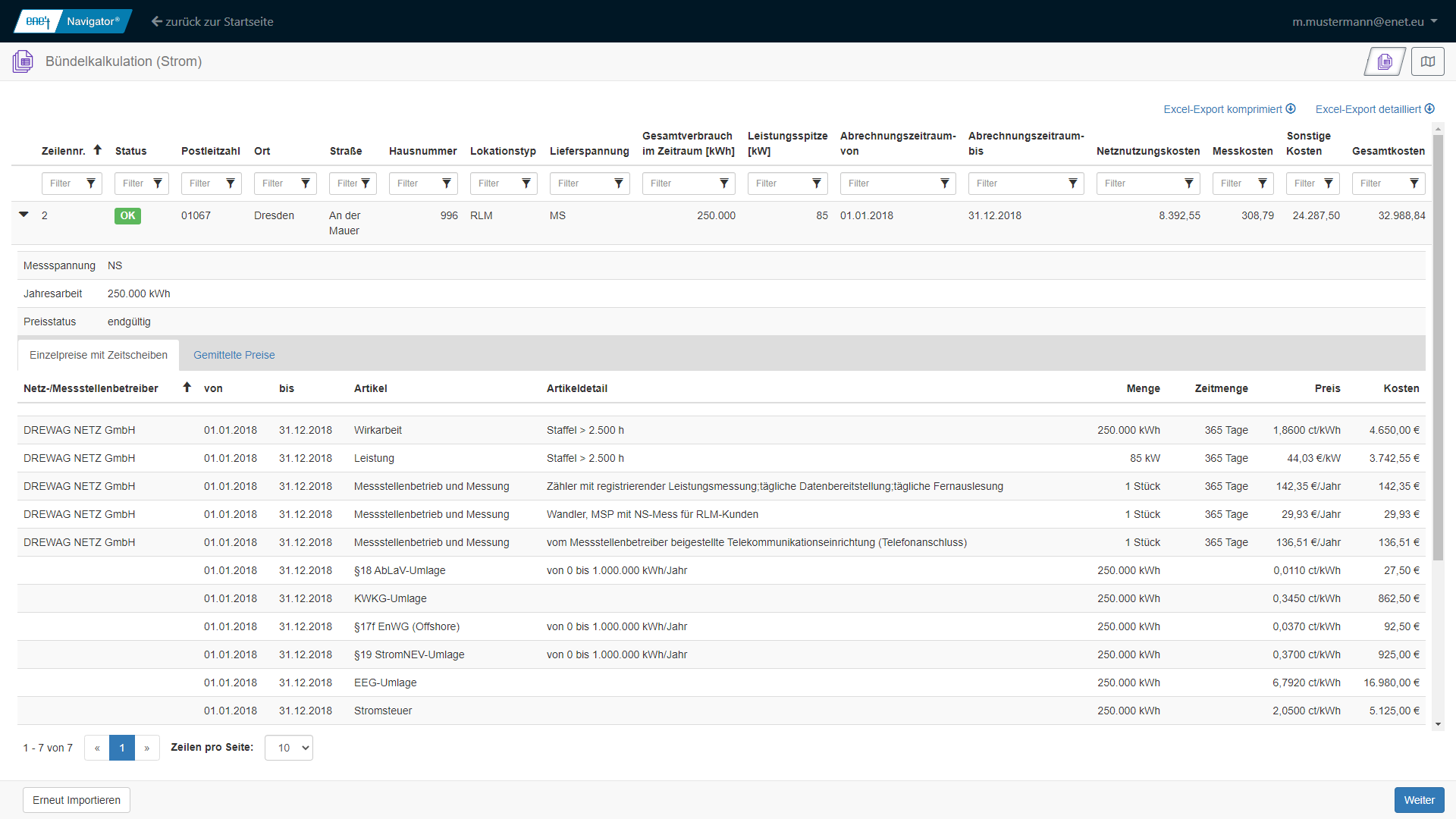Click the Stromsteuer article cell
This screenshot has width=1456, height=819.
tap(383, 711)
